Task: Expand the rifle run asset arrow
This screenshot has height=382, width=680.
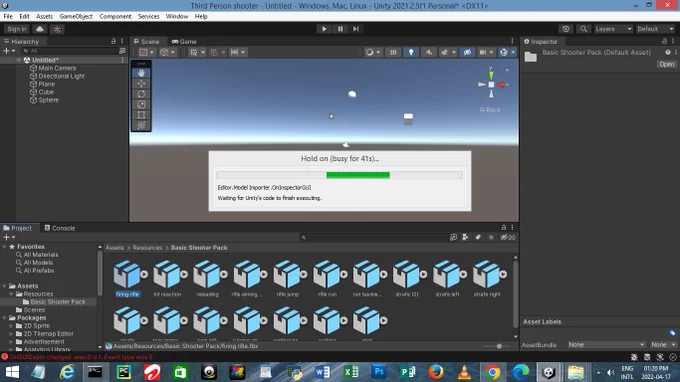Action: click(x=343, y=274)
